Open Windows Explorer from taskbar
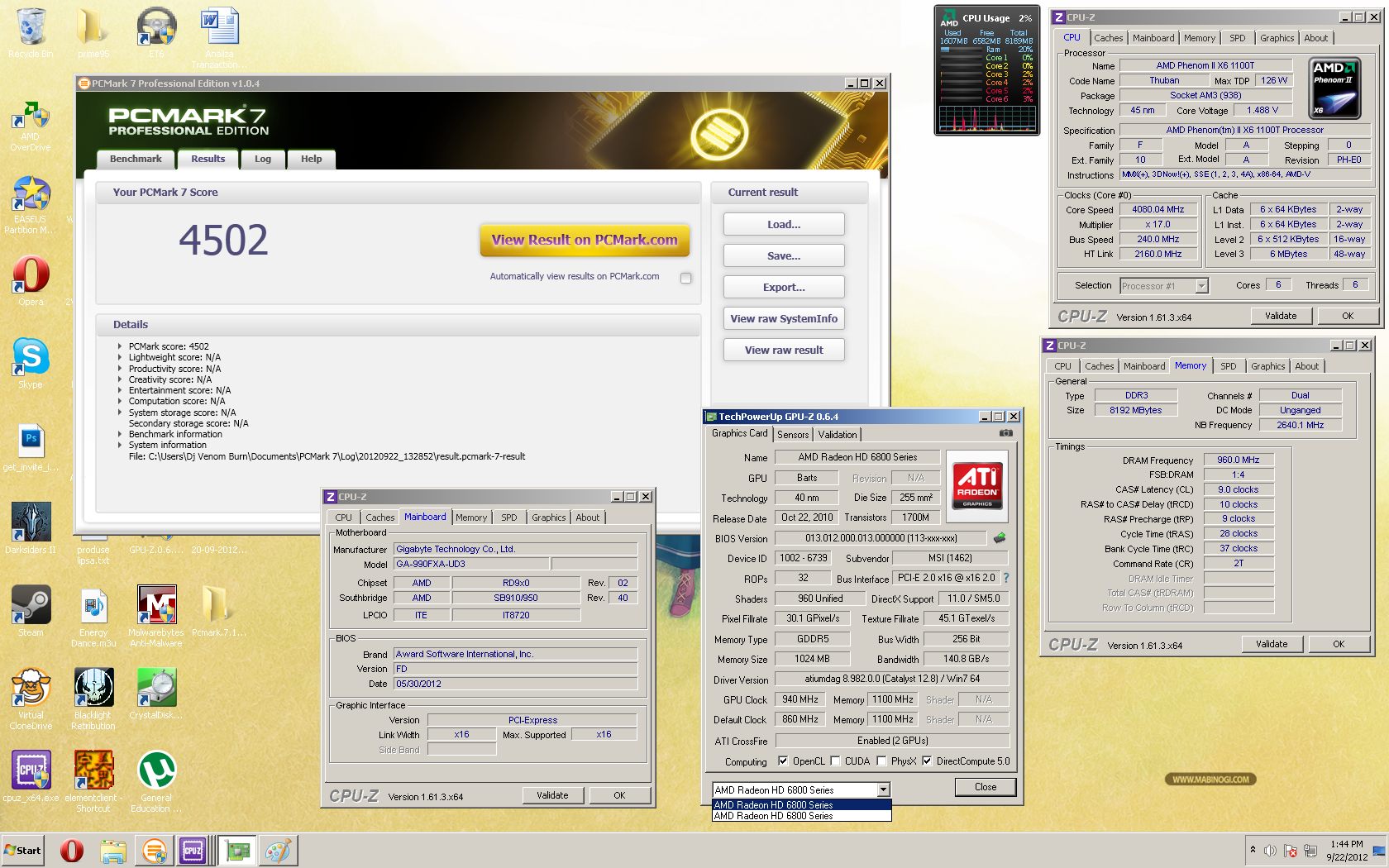The height and width of the screenshot is (868, 1389). (x=113, y=851)
